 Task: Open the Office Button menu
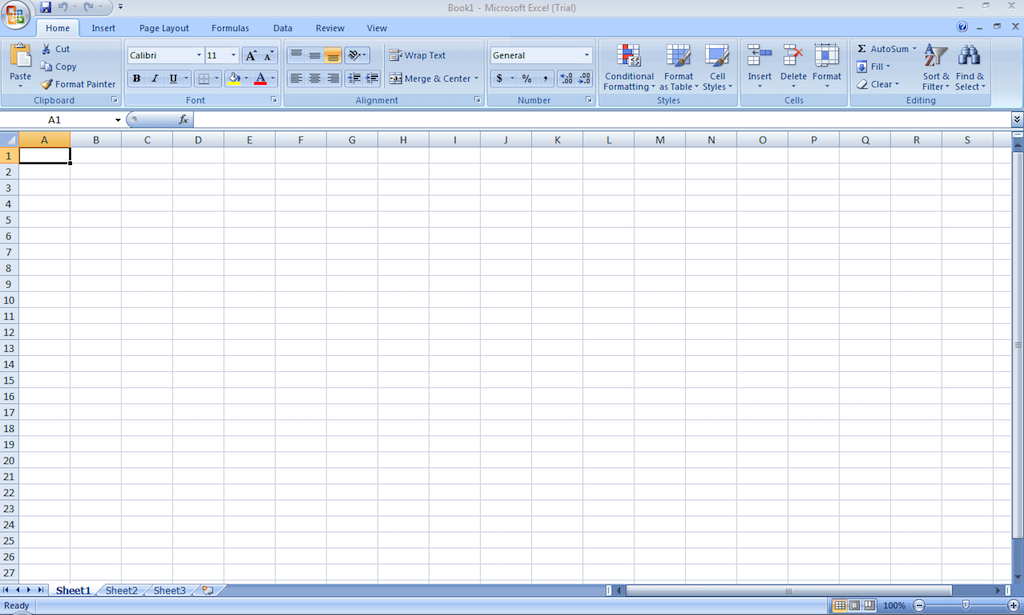(14, 14)
